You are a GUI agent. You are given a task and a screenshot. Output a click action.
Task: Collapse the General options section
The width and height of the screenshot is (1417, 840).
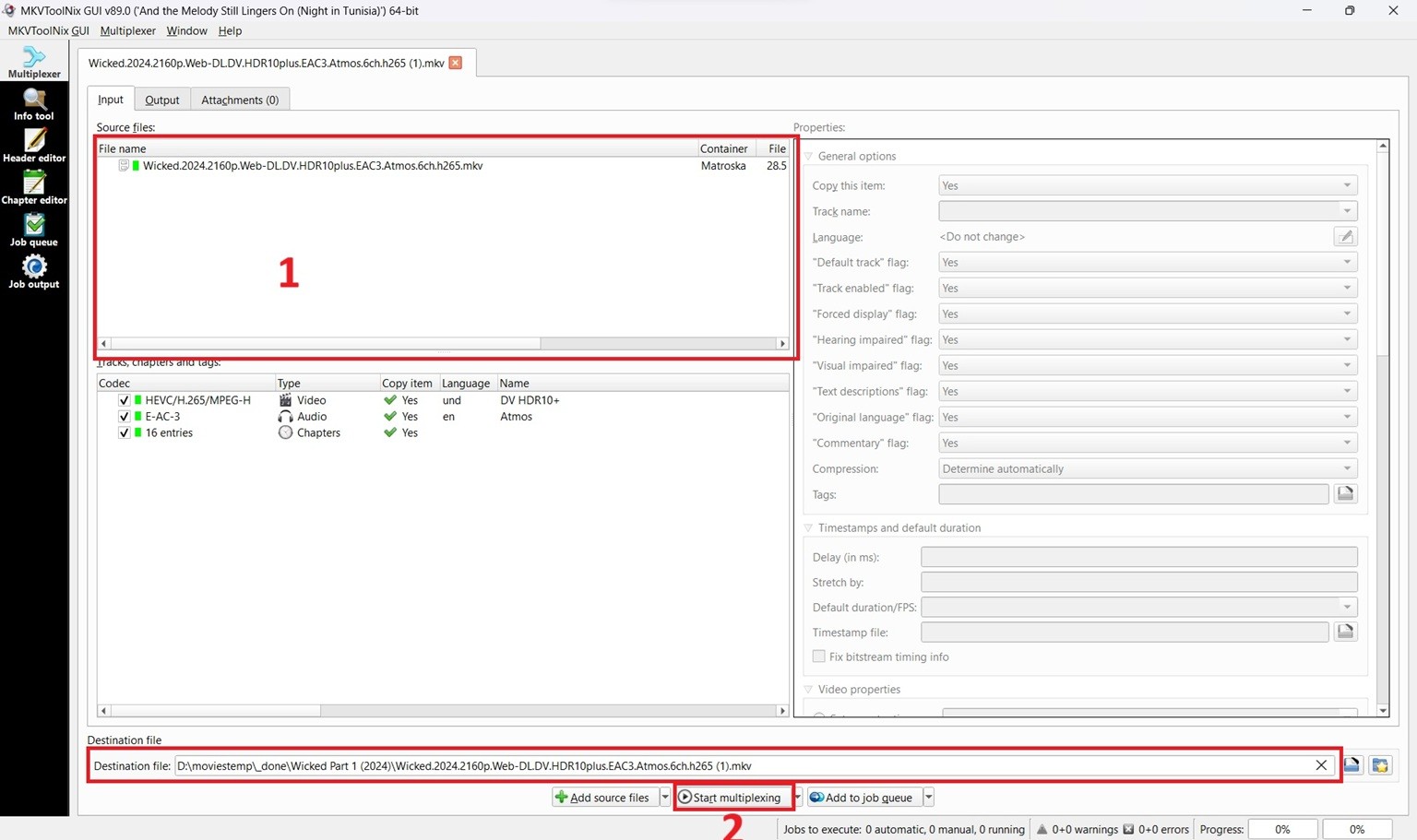pos(809,157)
